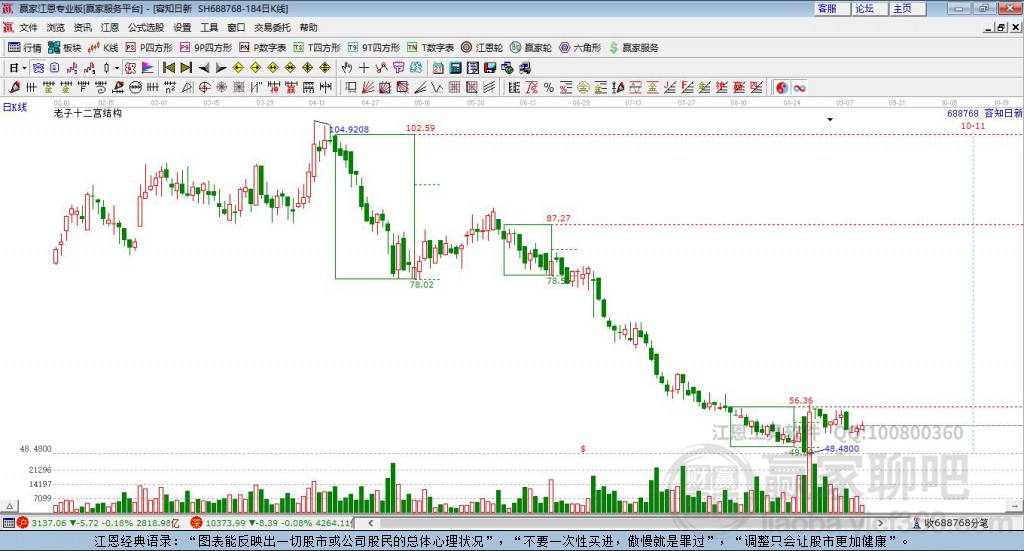Expand the small black chart dropdown triangle
Screen dimensions: 1024x551
pos(830,119)
